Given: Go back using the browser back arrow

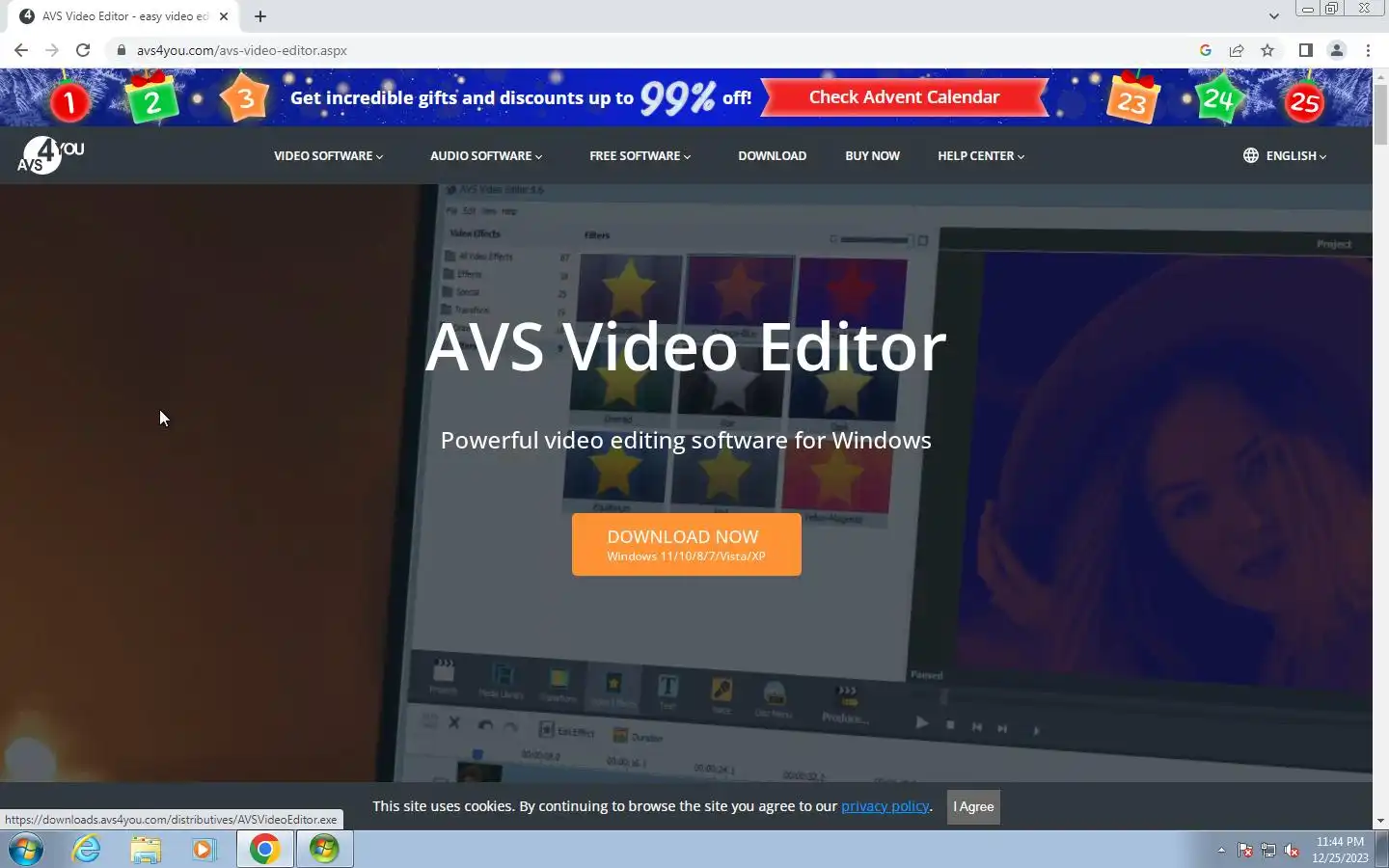Looking at the screenshot, I should (x=21, y=50).
